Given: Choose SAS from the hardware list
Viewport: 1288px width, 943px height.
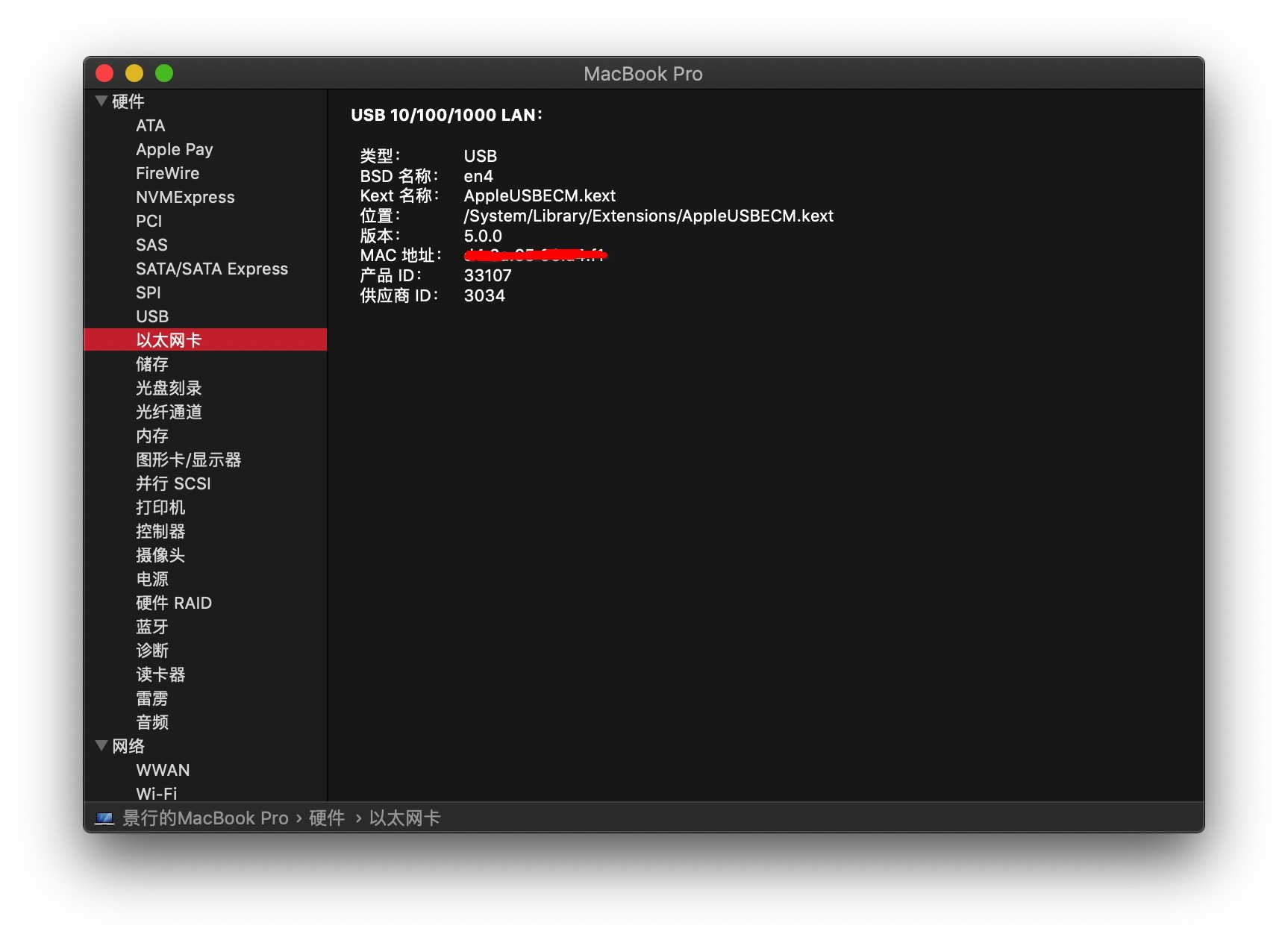Looking at the screenshot, I should (x=151, y=245).
